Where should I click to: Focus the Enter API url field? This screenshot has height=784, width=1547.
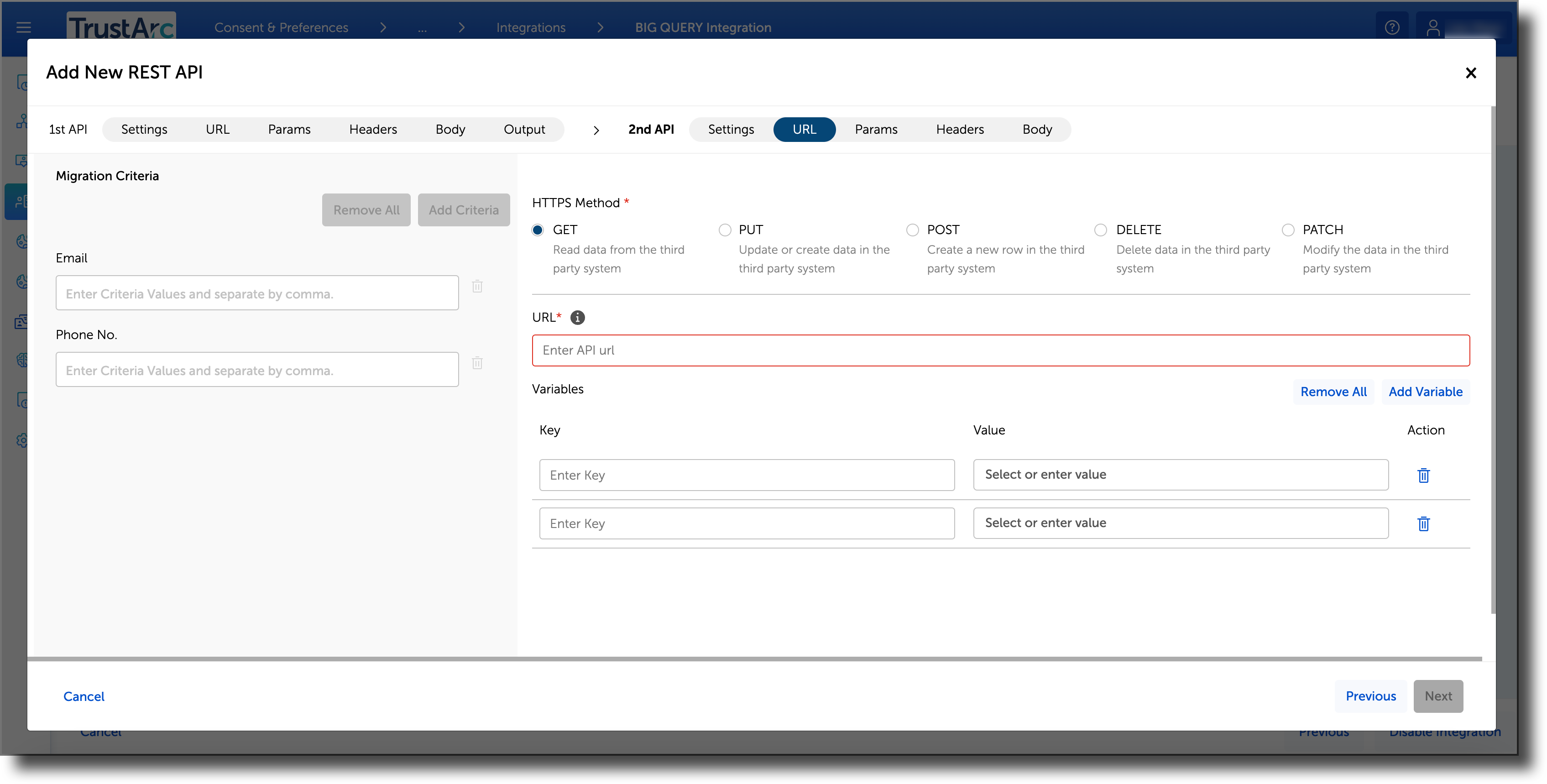[1000, 350]
